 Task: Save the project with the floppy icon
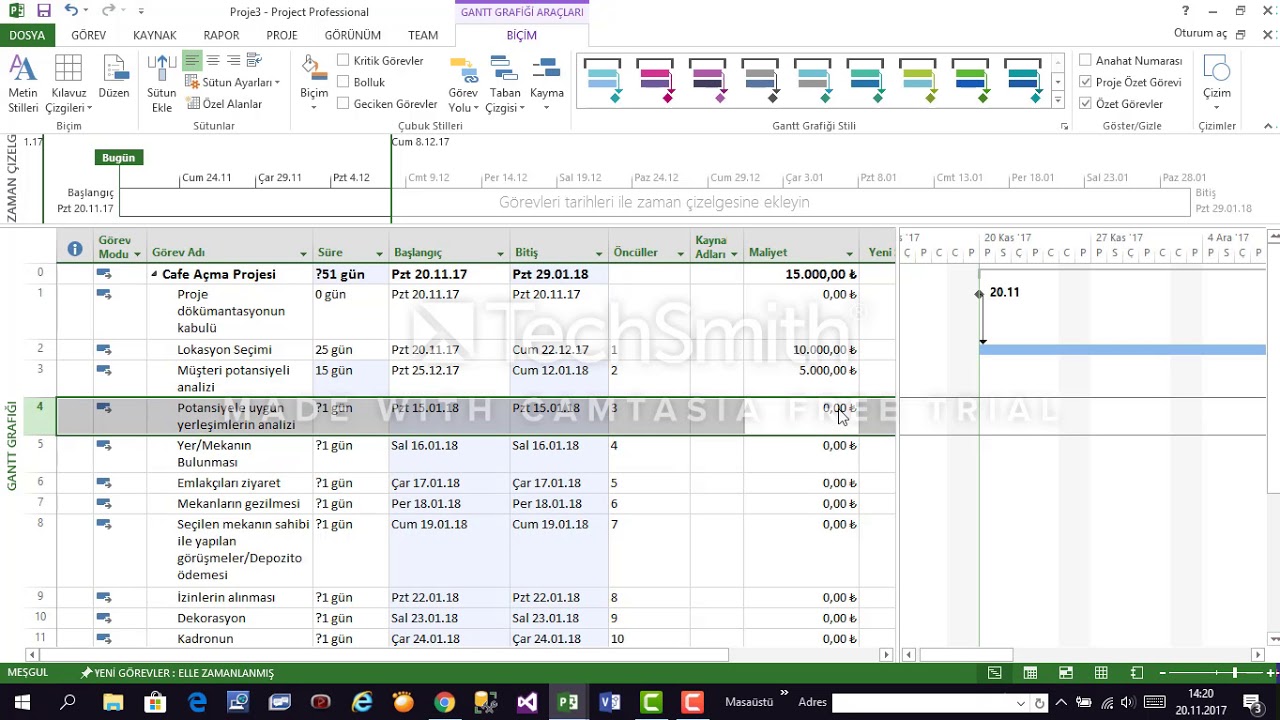(x=44, y=11)
